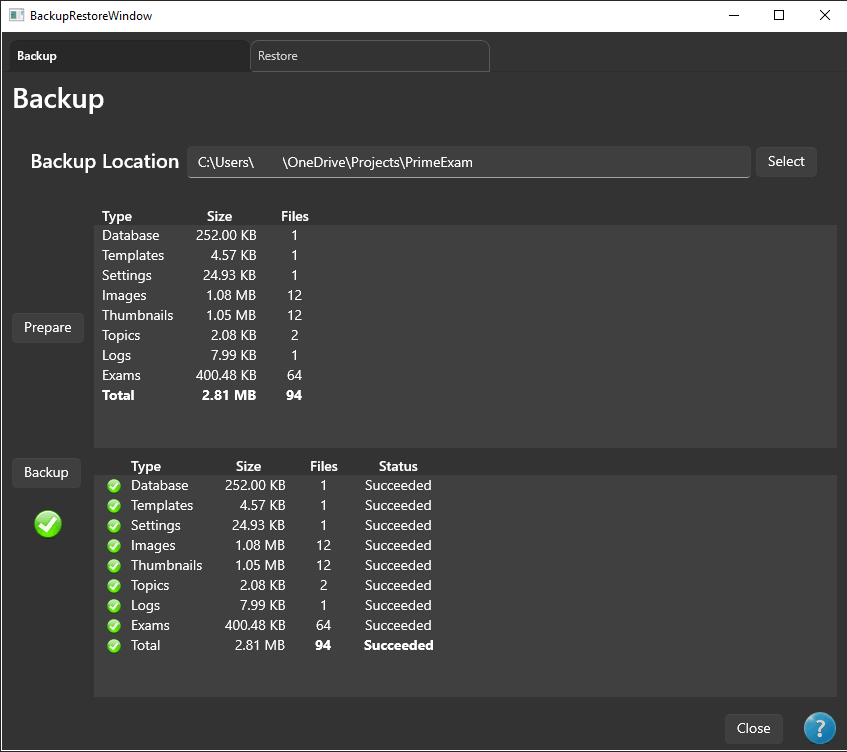Click bold Total in the prepare list

[x=118, y=395]
